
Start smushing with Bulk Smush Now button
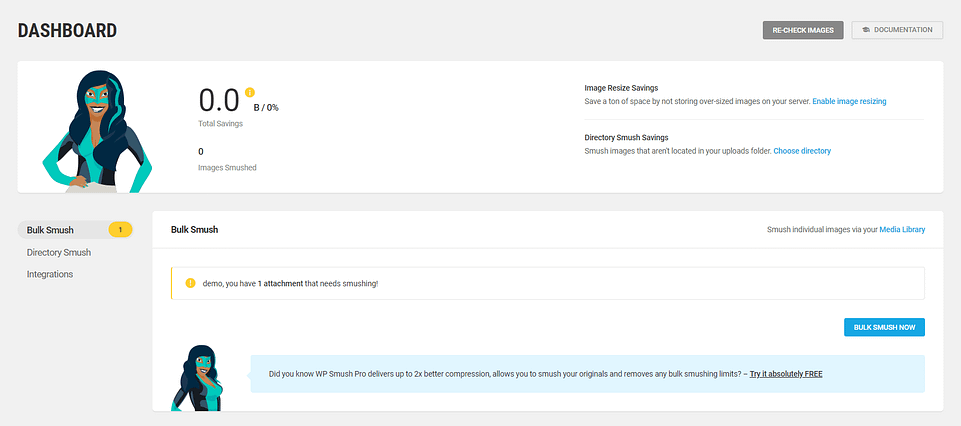click(884, 327)
